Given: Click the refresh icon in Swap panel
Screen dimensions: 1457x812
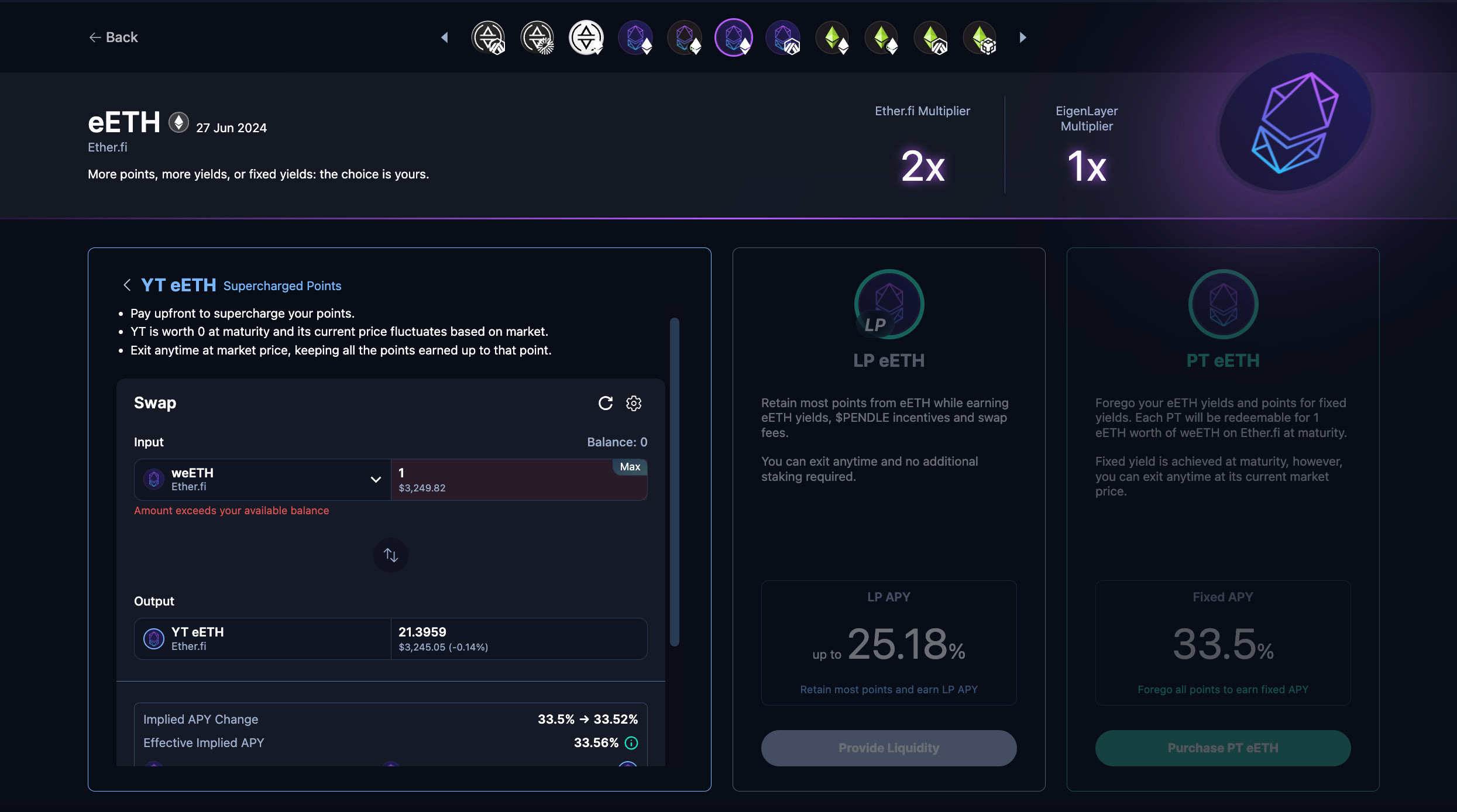Looking at the screenshot, I should tap(606, 403).
